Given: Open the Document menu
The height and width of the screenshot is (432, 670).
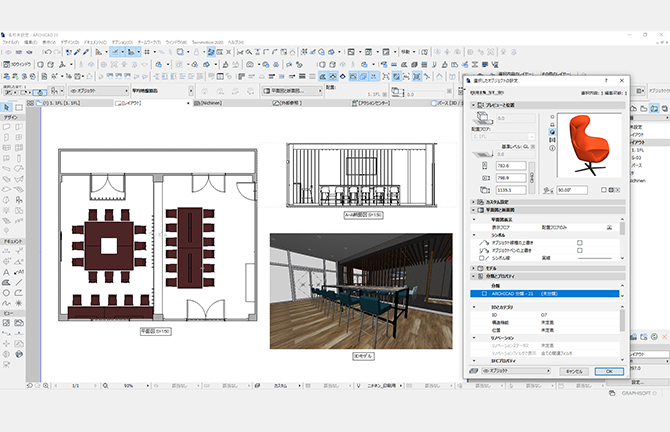Looking at the screenshot, I should [x=95, y=42].
